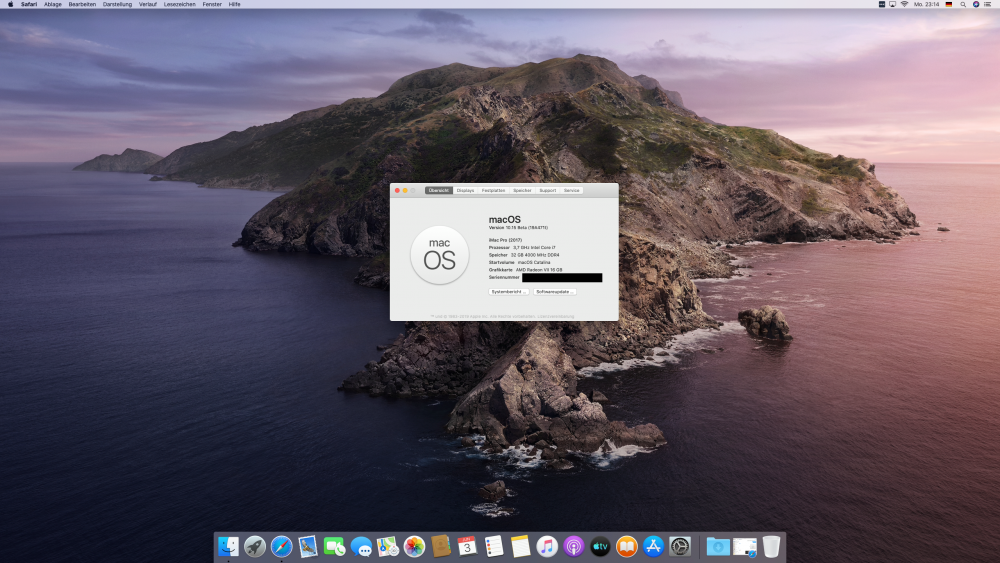
Task: Click the Systembericht button
Action: click(x=509, y=291)
